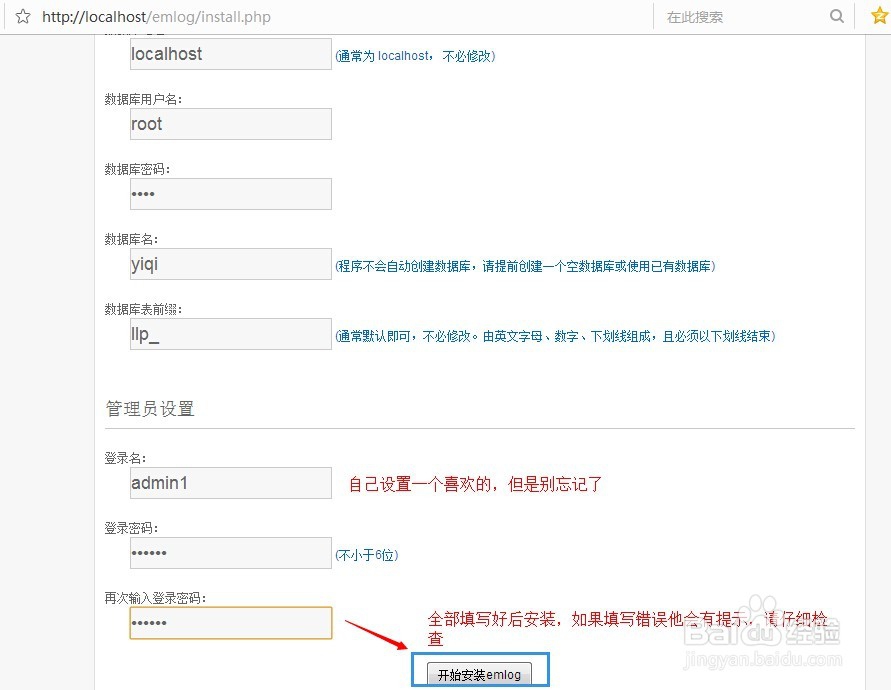
Task: Click the 数据库名 label
Action: tap(131, 239)
